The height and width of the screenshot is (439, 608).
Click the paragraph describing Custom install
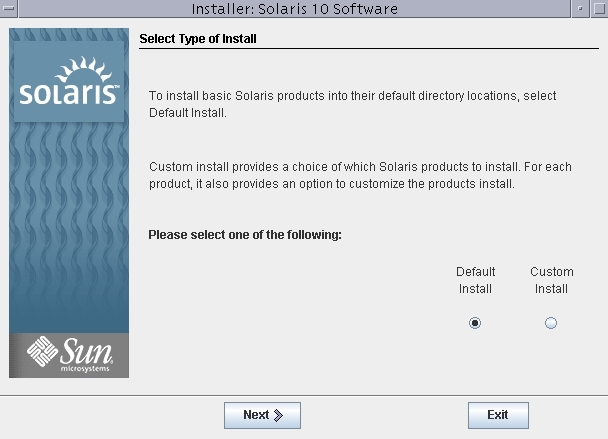pos(359,175)
